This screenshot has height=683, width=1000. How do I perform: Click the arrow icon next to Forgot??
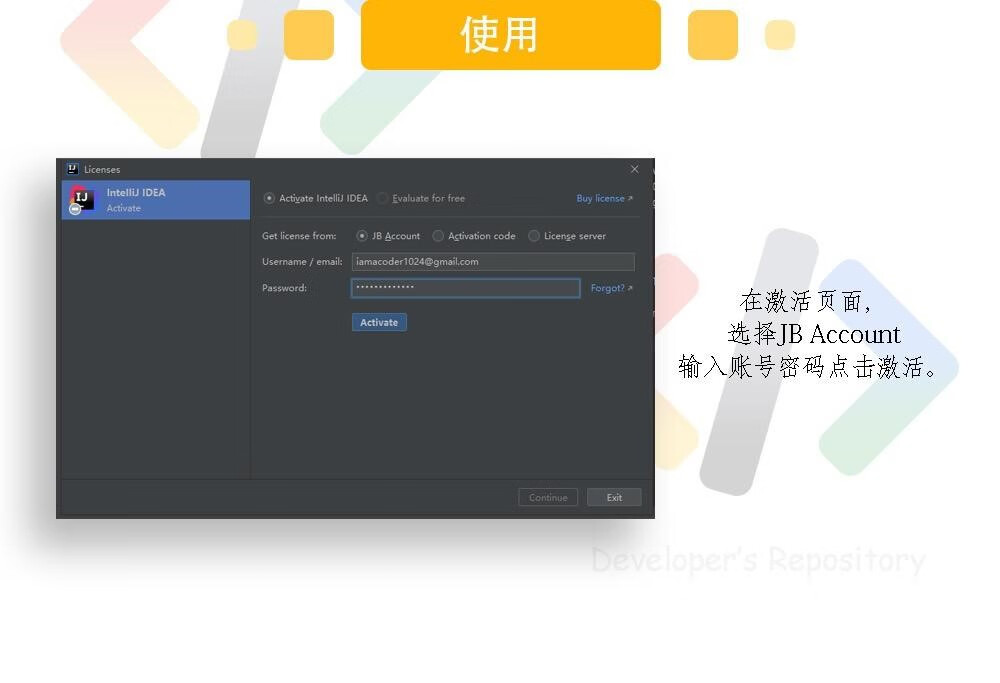click(x=630, y=289)
